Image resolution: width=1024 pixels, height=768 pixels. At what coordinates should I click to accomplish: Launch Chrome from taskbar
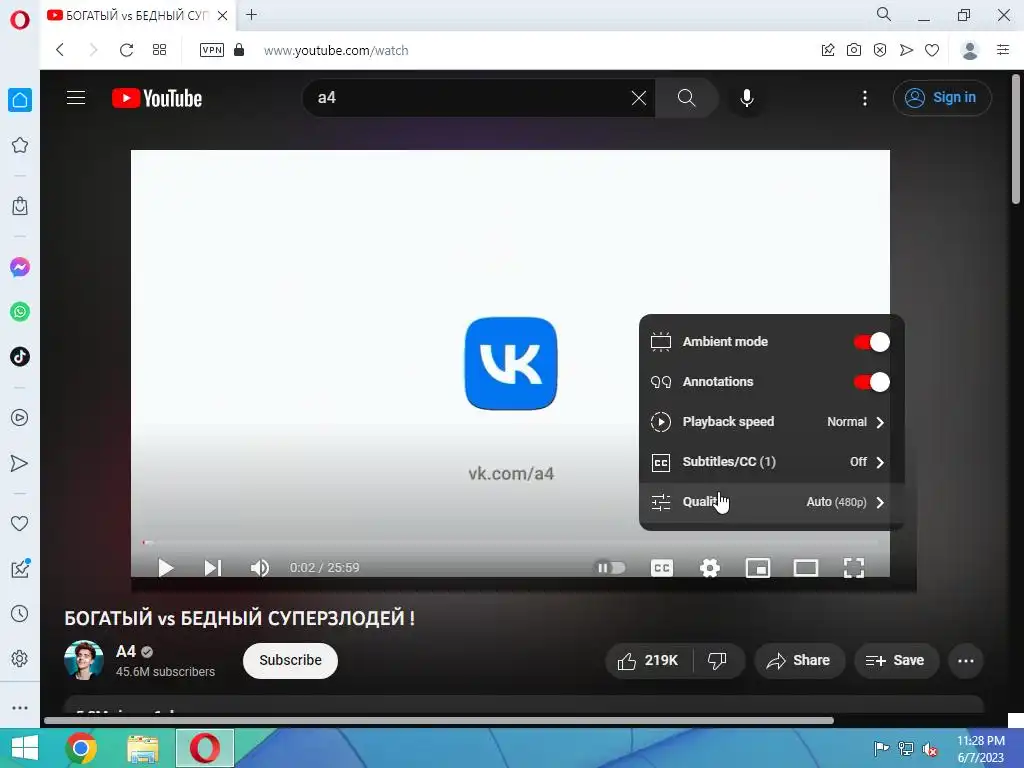pyautogui.click(x=81, y=748)
